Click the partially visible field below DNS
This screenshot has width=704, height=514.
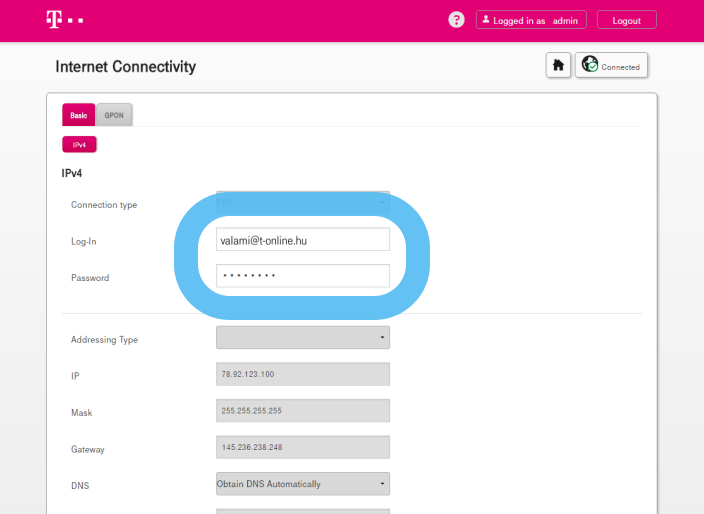click(302, 511)
